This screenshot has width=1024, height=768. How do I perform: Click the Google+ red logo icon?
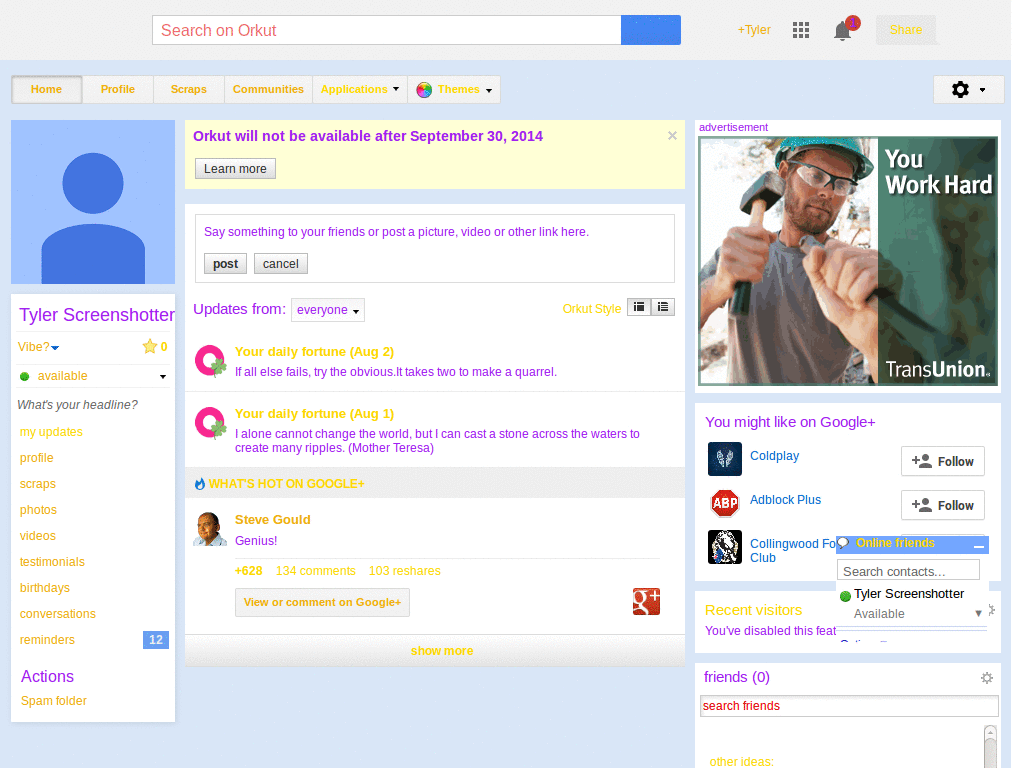(646, 601)
